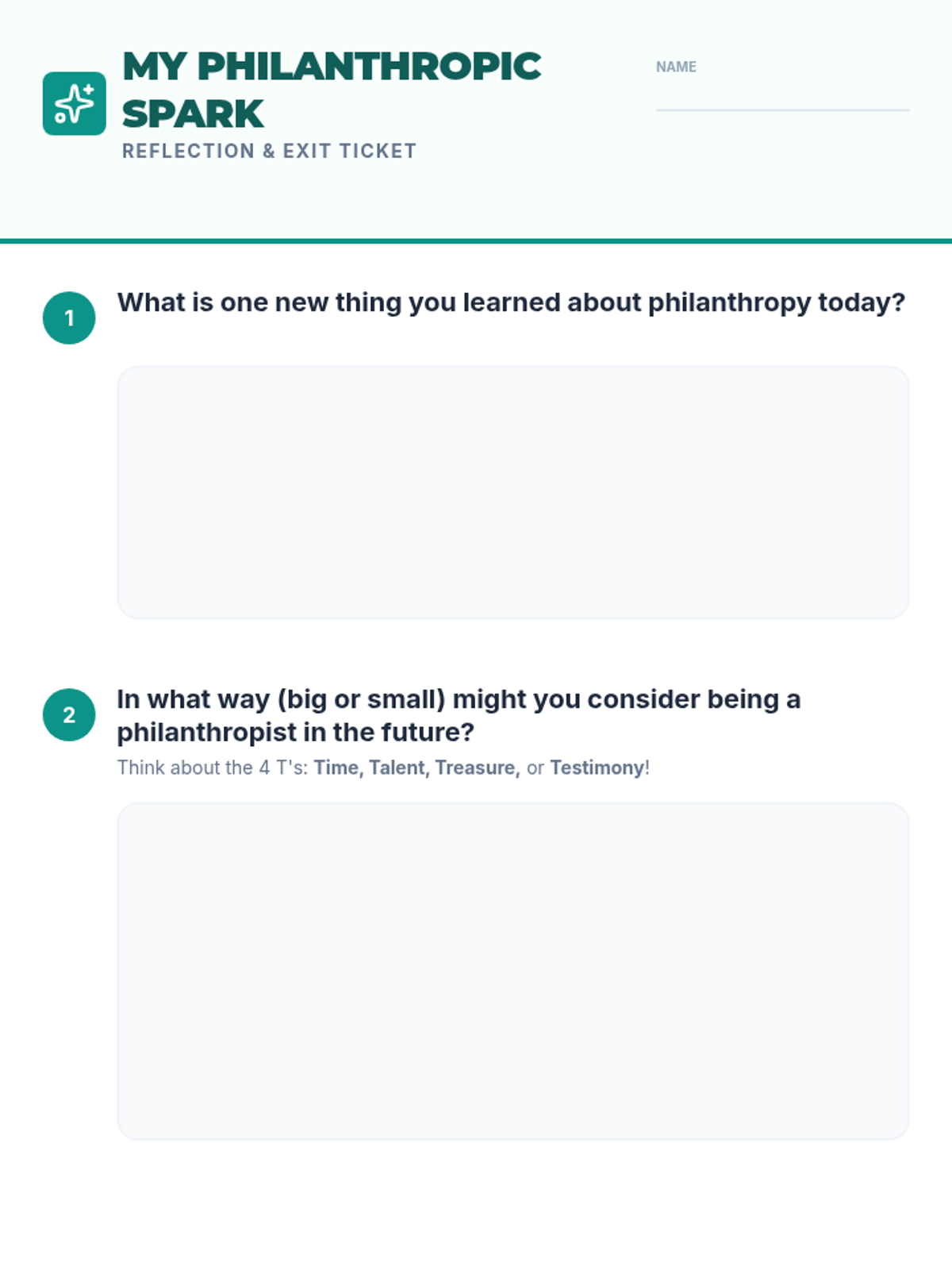The width and height of the screenshot is (952, 1270).
Task: Click inside the first answer box
Action: [x=512, y=492]
